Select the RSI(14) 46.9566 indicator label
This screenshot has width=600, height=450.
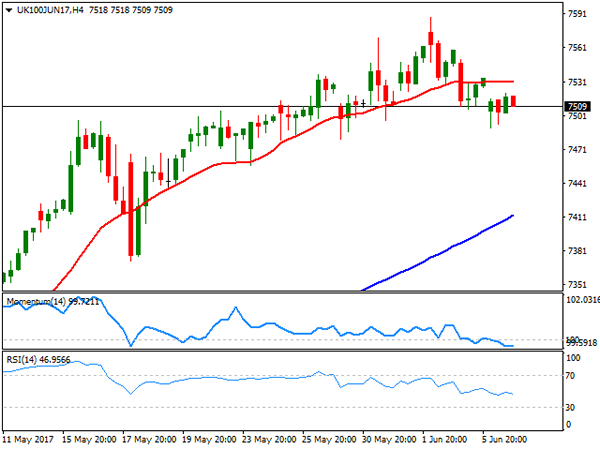(x=38, y=360)
